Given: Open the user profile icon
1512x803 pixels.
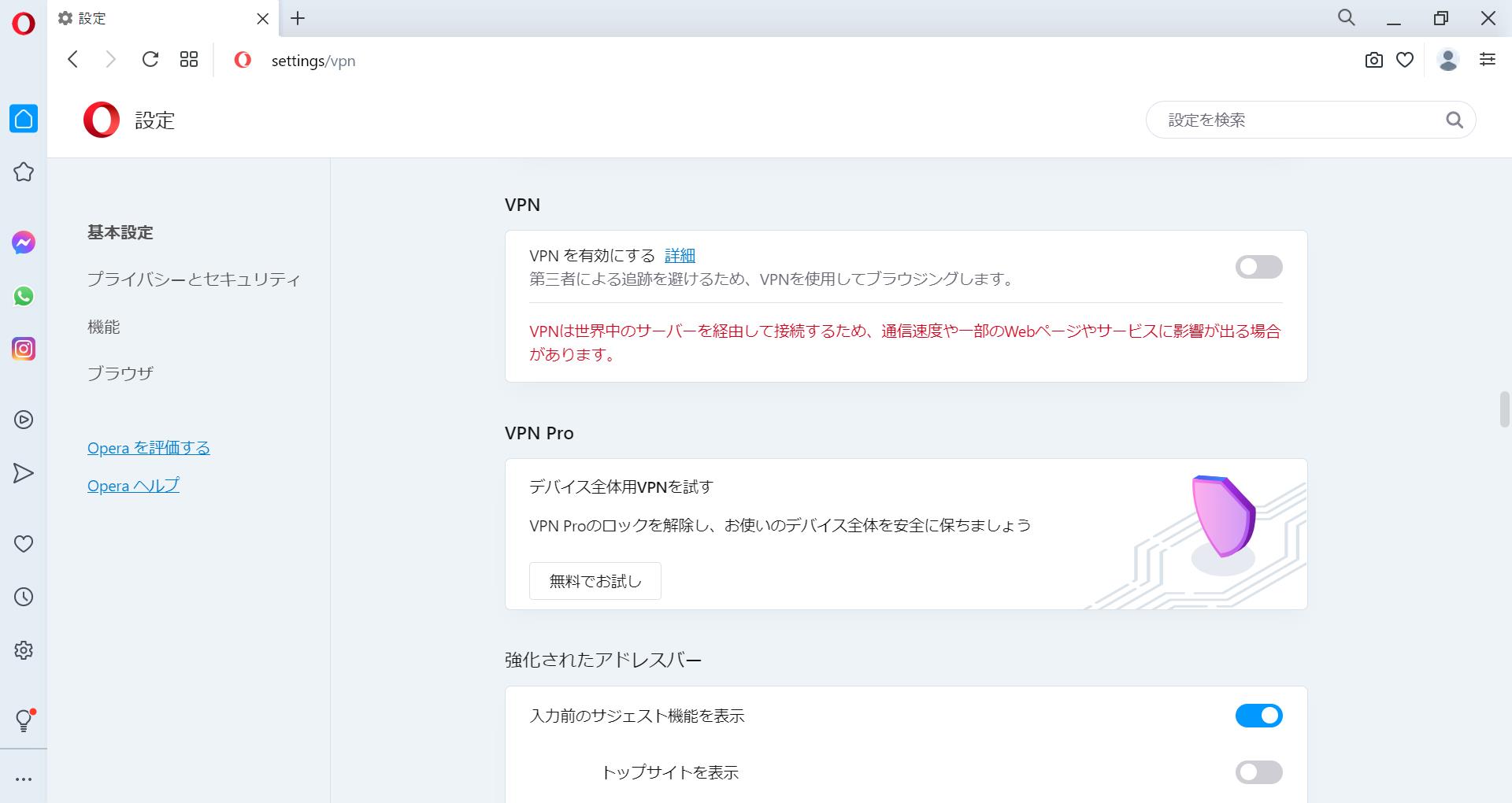Looking at the screenshot, I should click(1447, 59).
